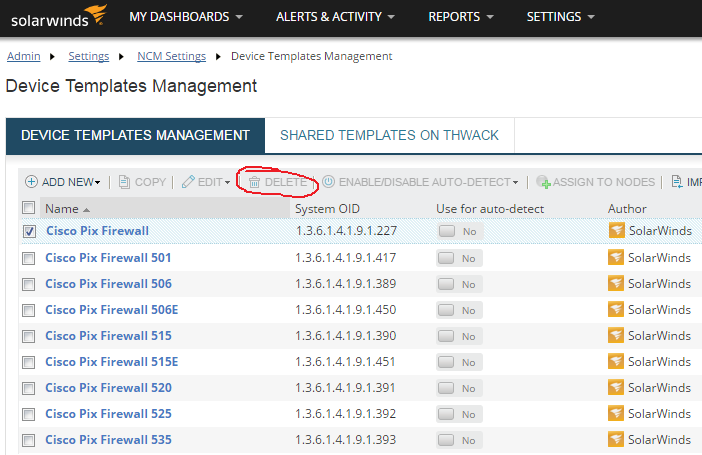
Task: Click the Copy document icon
Action: 124,182
